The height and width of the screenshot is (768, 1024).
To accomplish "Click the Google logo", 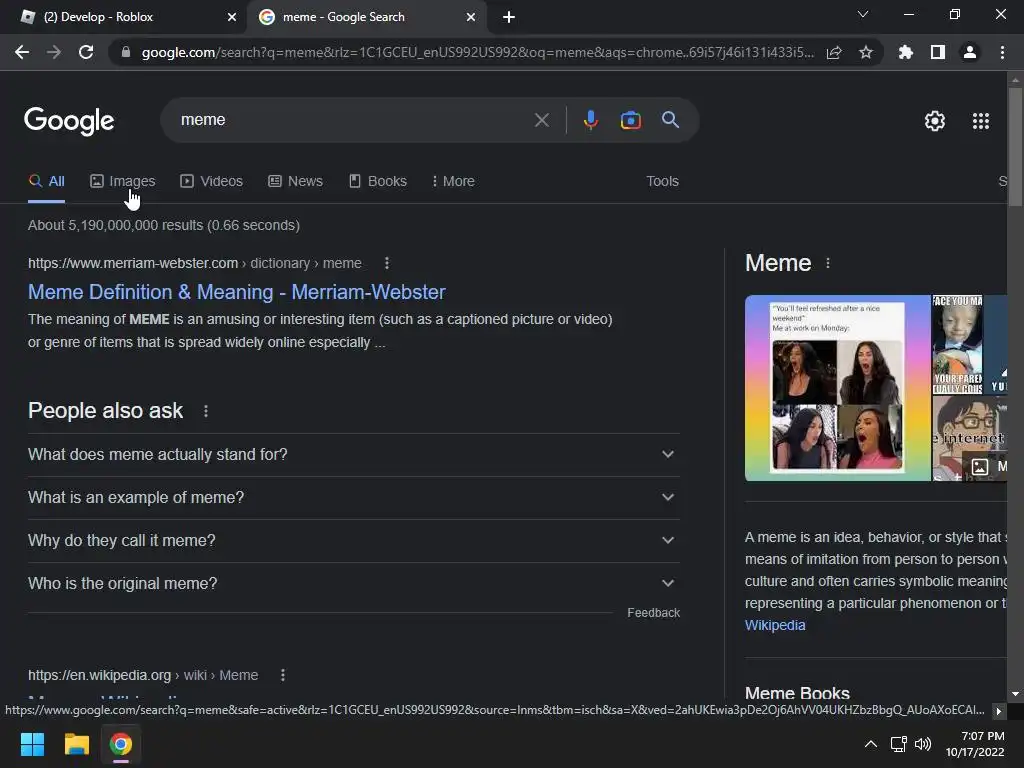I will pos(69,121).
